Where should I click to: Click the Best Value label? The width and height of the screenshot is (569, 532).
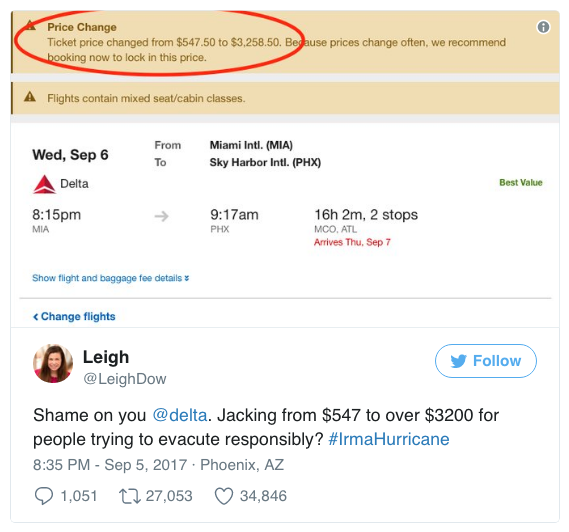coord(521,183)
